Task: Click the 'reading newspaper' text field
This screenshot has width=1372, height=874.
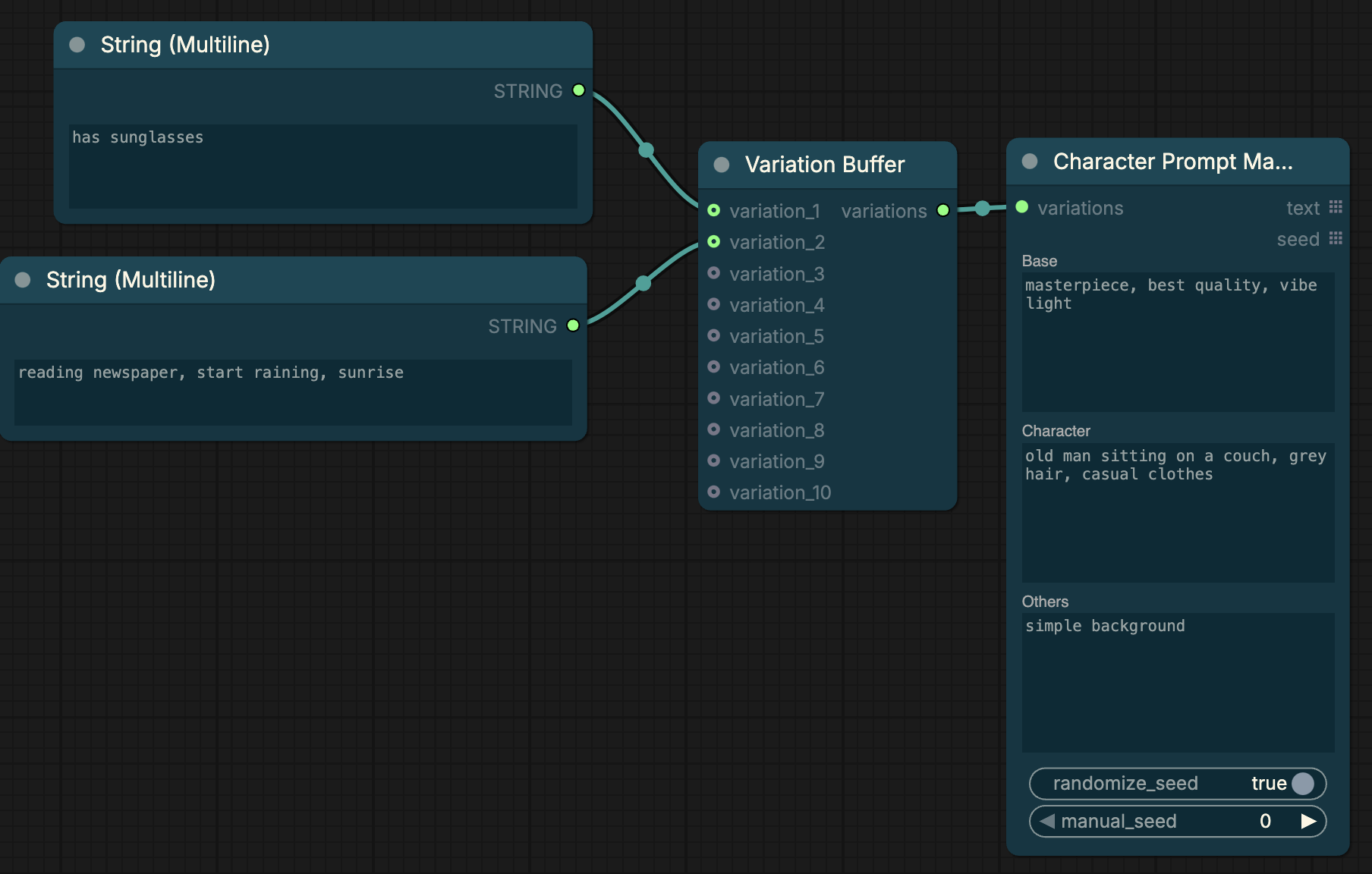Action: [293, 392]
